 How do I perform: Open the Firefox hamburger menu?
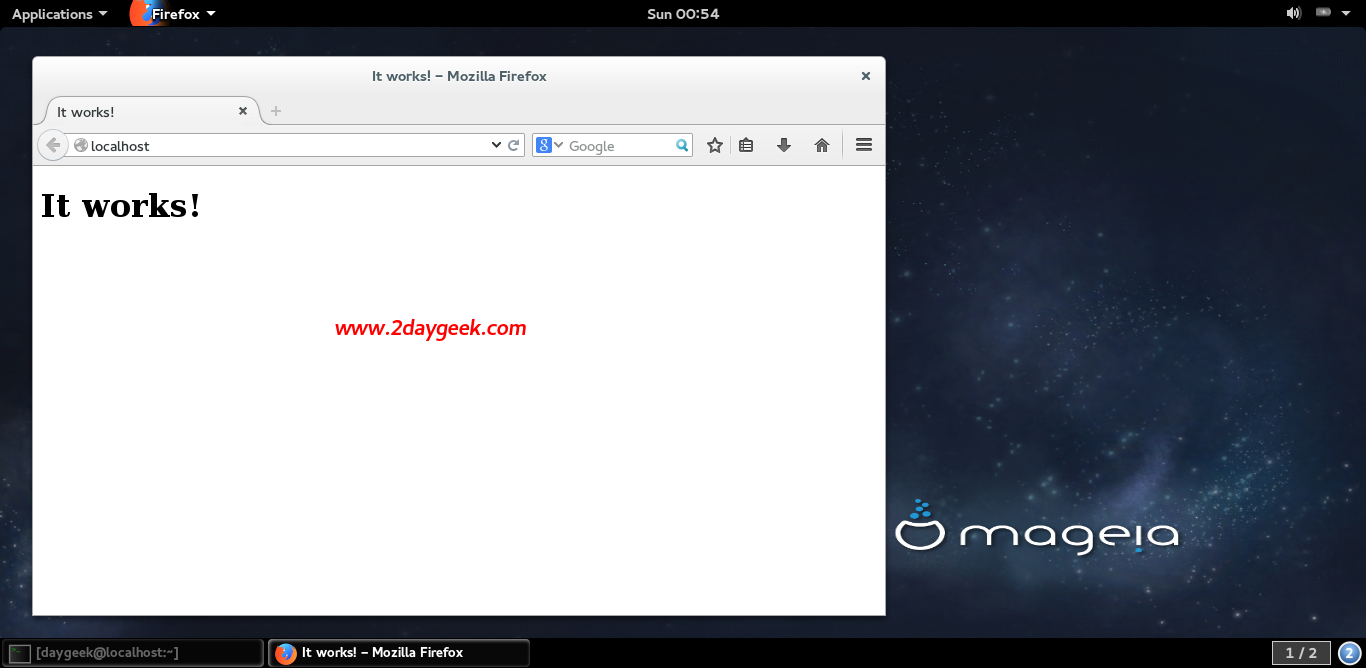[x=864, y=145]
